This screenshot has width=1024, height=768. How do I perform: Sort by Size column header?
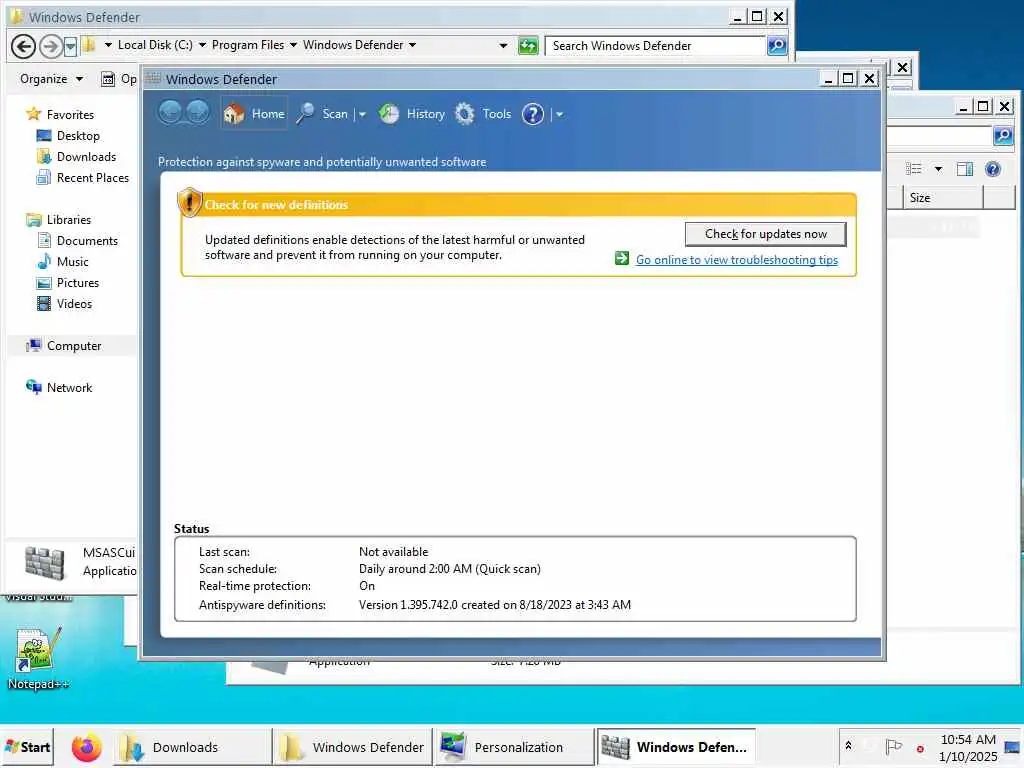point(943,198)
